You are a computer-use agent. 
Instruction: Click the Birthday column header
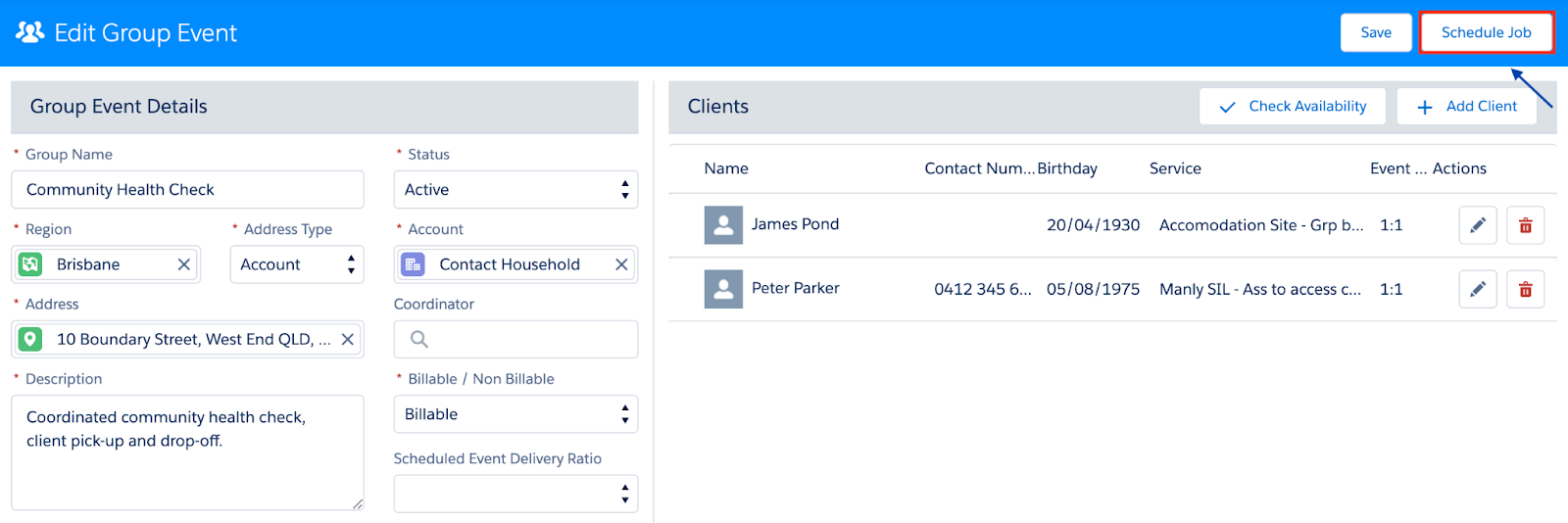(1067, 168)
